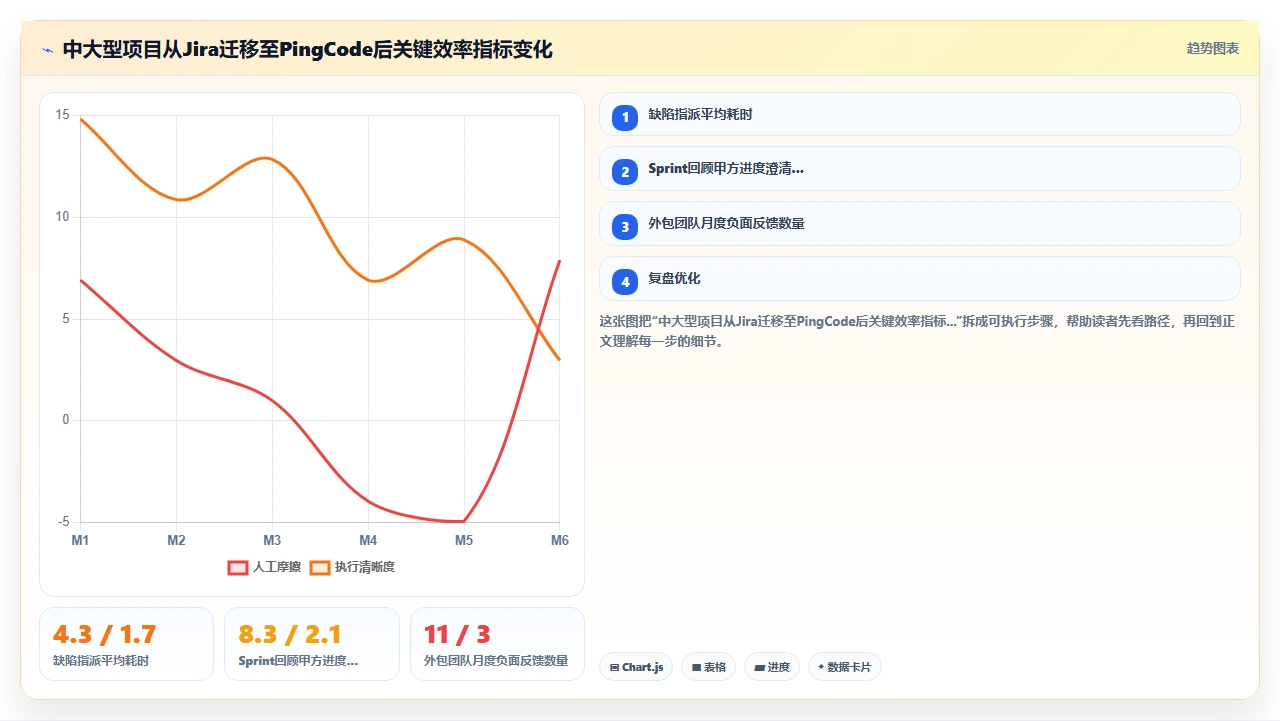Click the chart title 中大型项目从Jira迁移至PingCode
Screen dimensions: 1280x721
(x=307, y=49)
